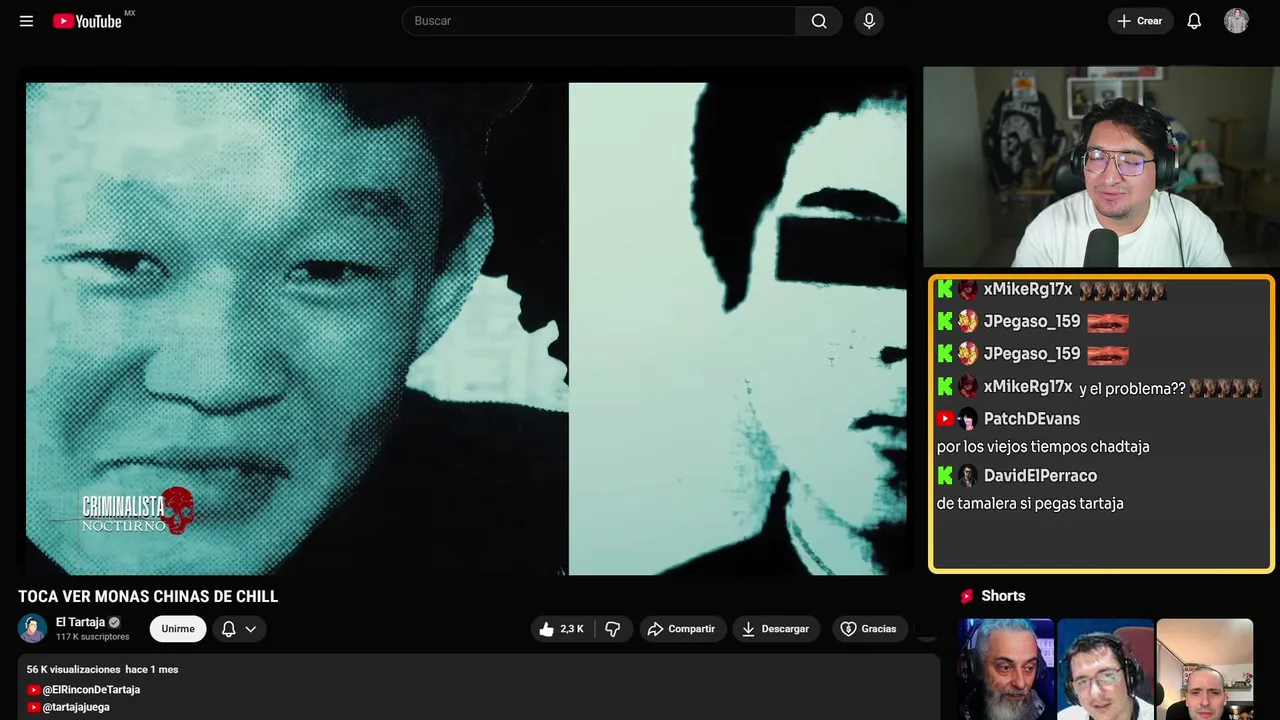Click the 117 K suscriptores count
This screenshot has height=720, width=1280.
pos(93,637)
